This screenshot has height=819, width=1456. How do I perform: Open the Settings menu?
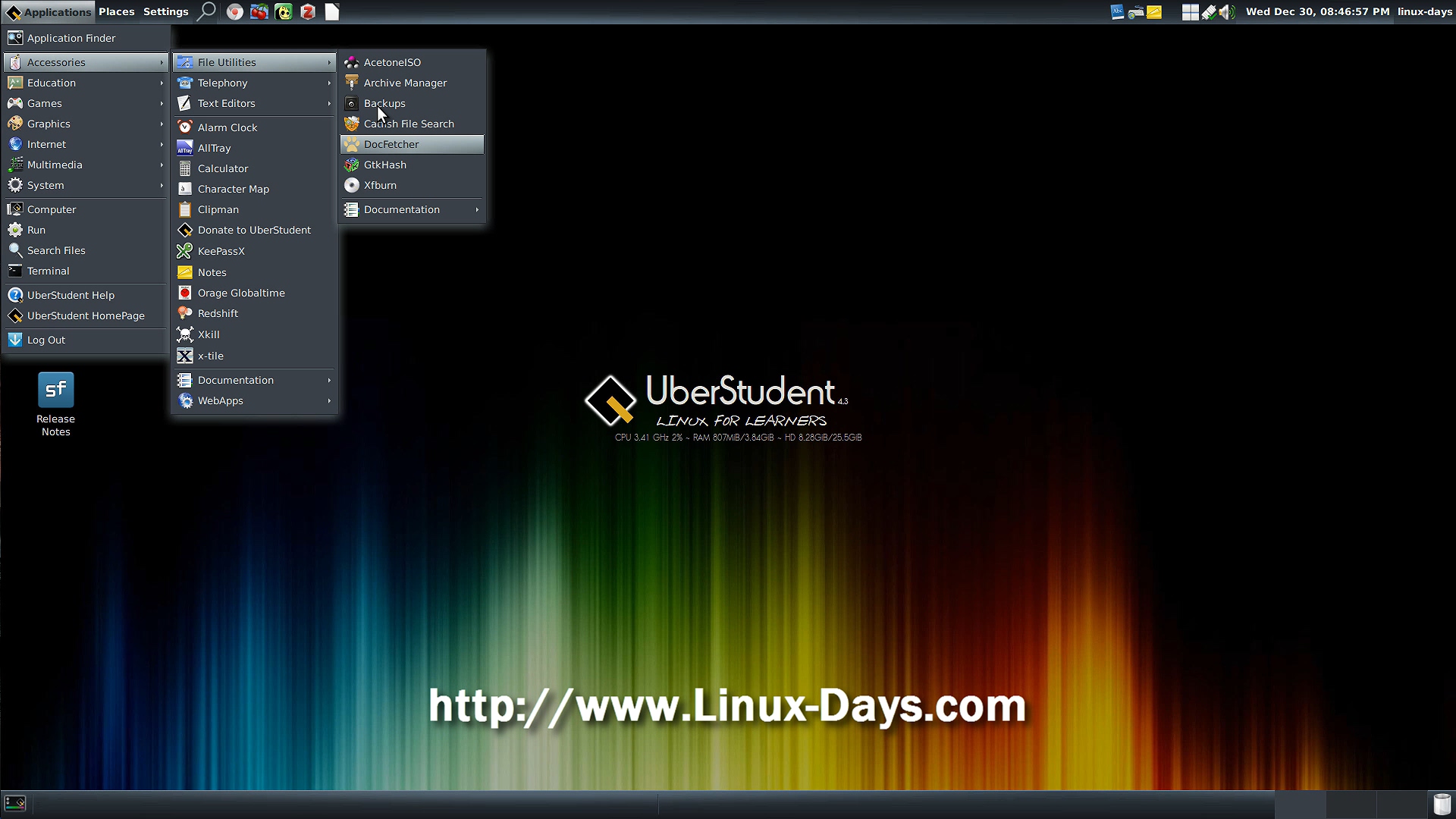pyautogui.click(x=165, y=11)
